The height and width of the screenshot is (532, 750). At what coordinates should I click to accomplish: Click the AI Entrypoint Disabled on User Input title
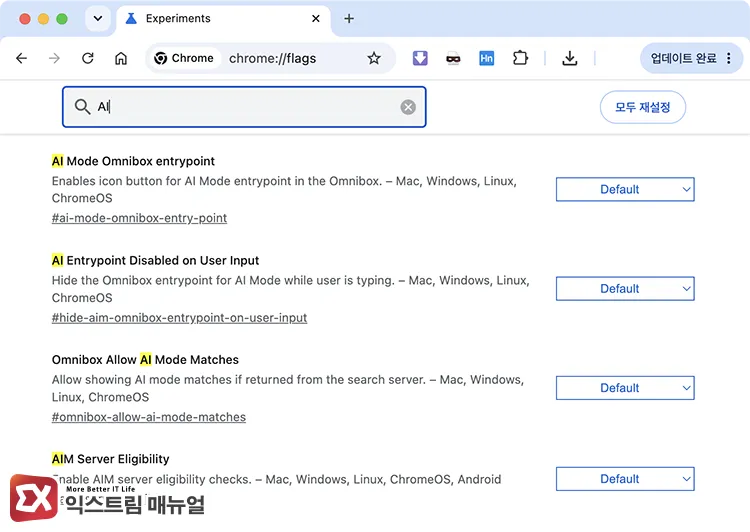pos(155,261)
